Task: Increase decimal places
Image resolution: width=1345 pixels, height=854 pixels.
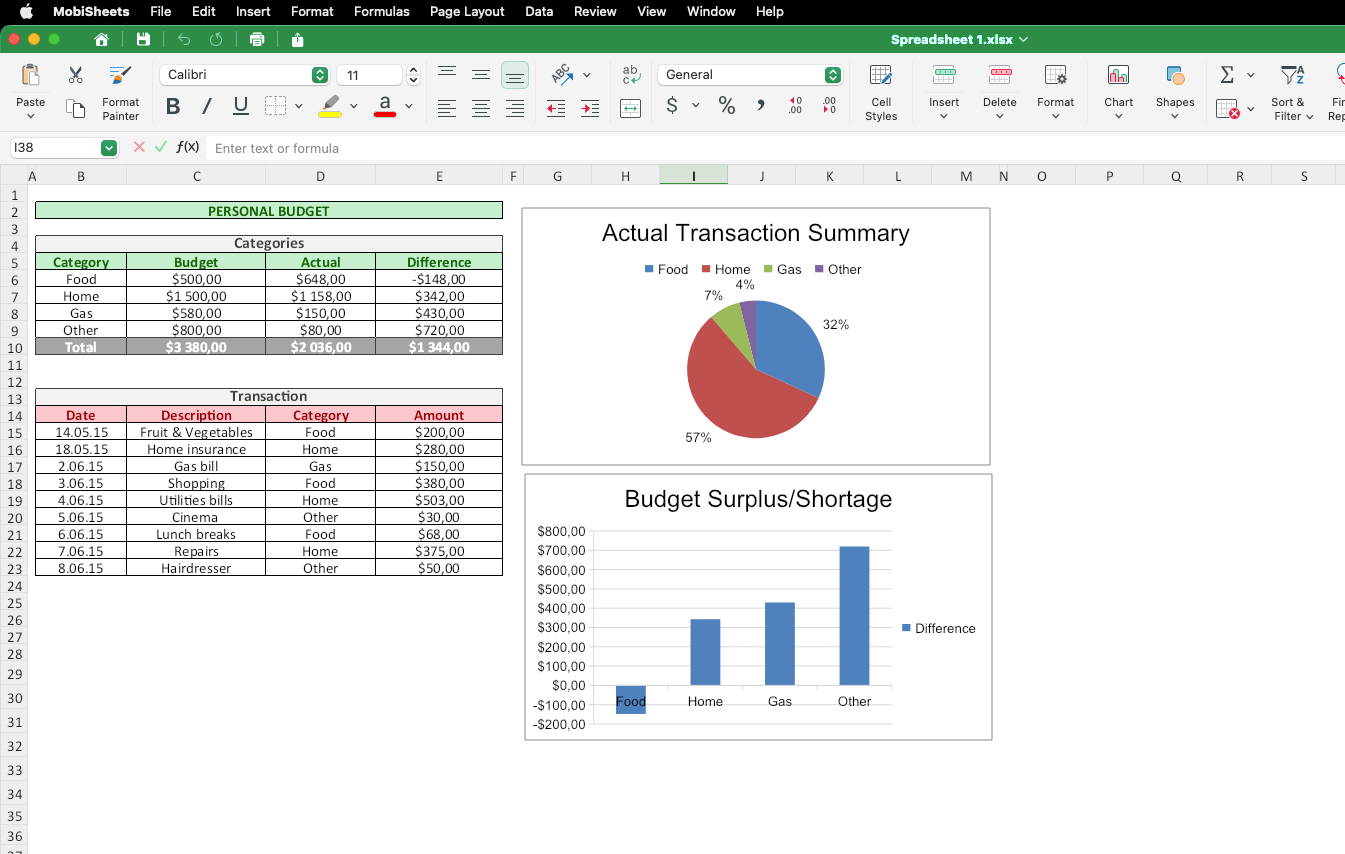Action: coord(795,106)
